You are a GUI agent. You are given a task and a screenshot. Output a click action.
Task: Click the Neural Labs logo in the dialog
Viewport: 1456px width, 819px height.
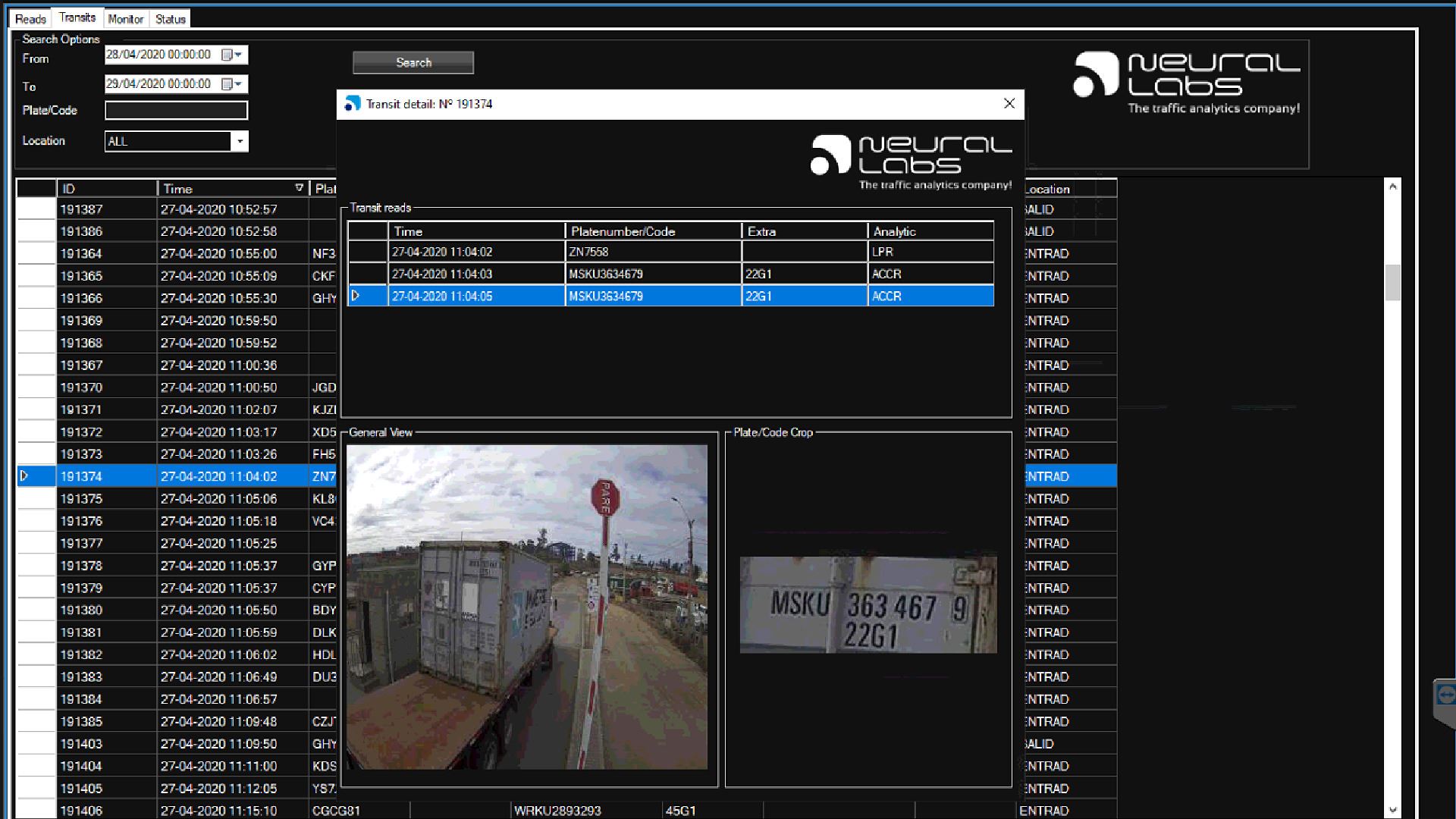pyautogui.click(x=910, y=161)
